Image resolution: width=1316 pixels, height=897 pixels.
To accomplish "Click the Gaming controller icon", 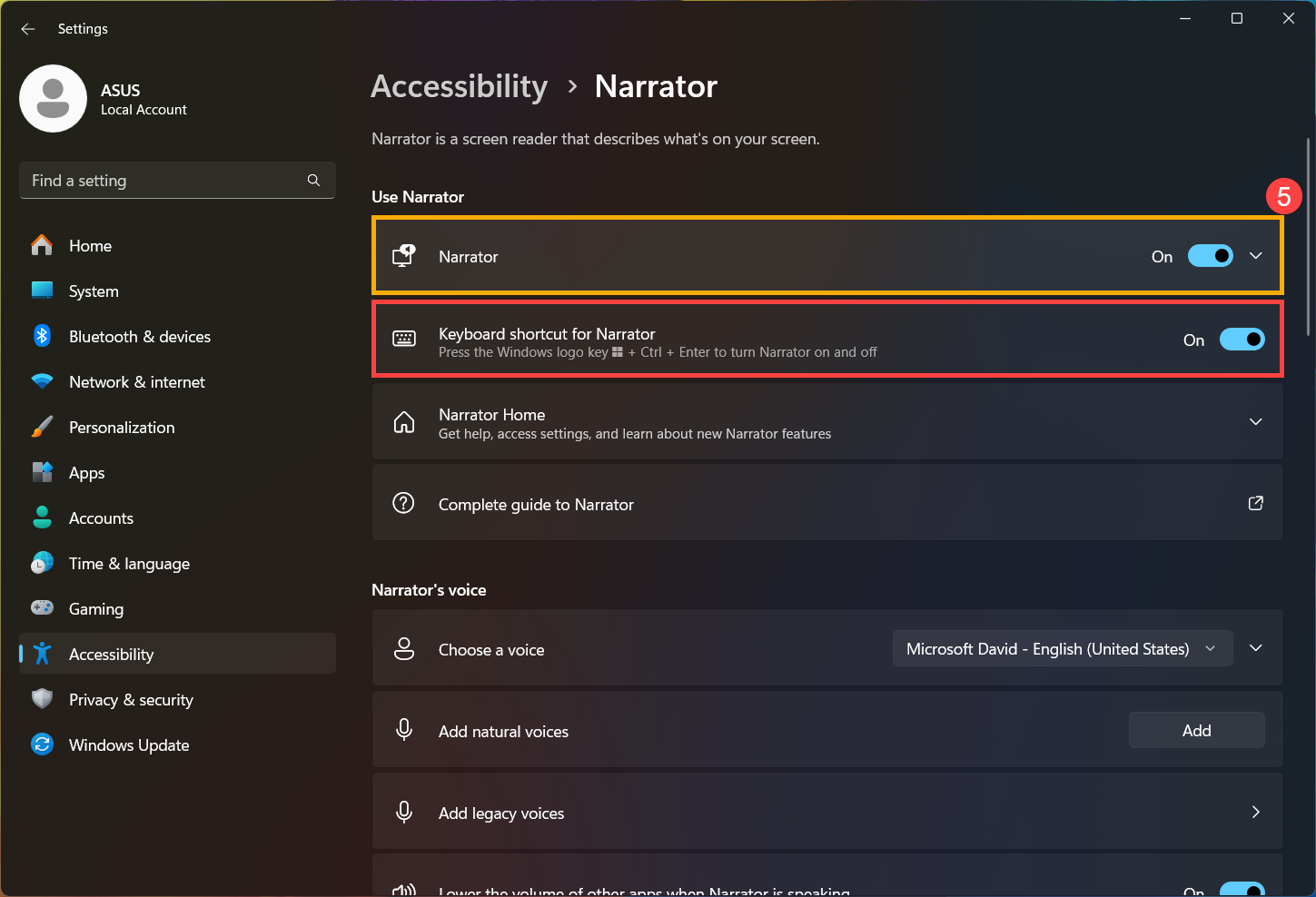I will (42, 607).
